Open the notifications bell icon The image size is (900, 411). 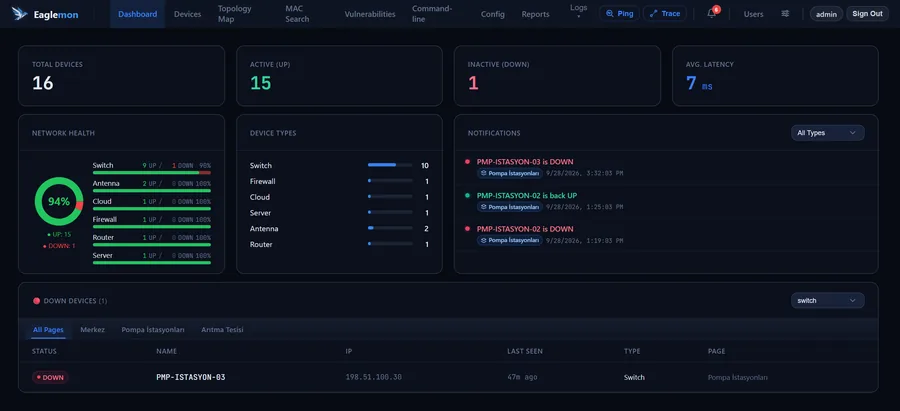coord(712,14)
